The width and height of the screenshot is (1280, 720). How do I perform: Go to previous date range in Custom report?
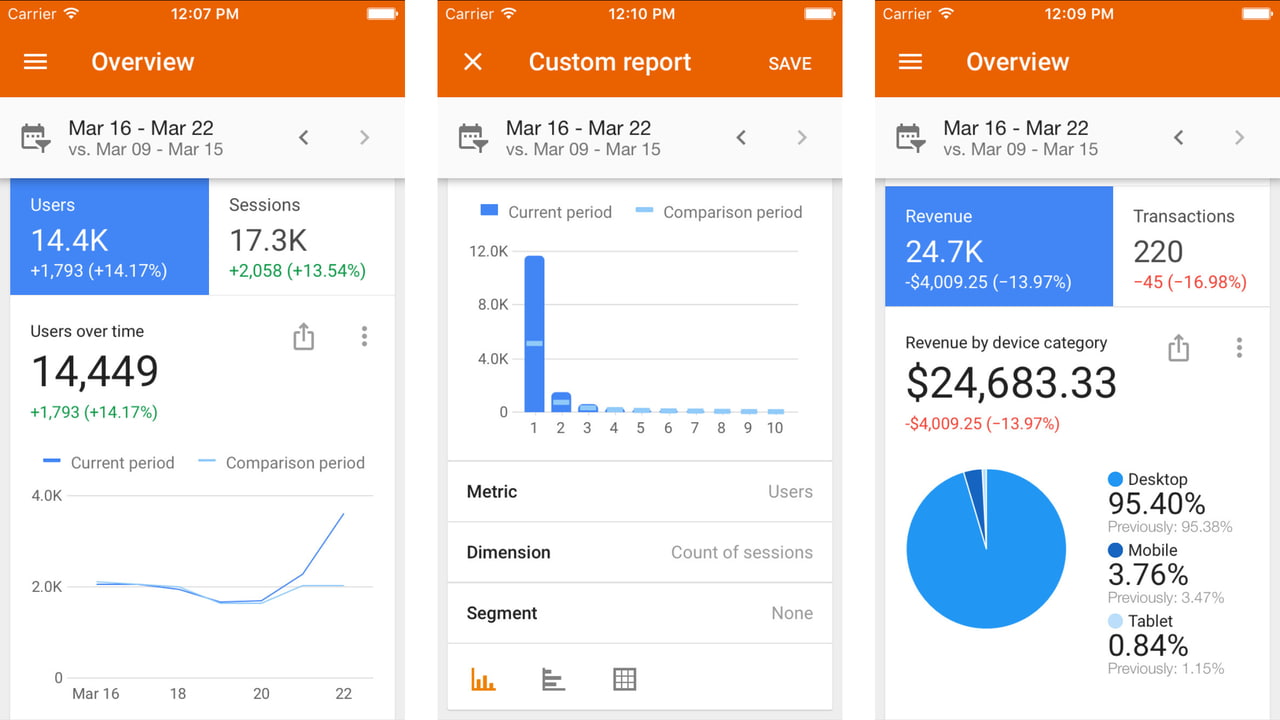741,138
